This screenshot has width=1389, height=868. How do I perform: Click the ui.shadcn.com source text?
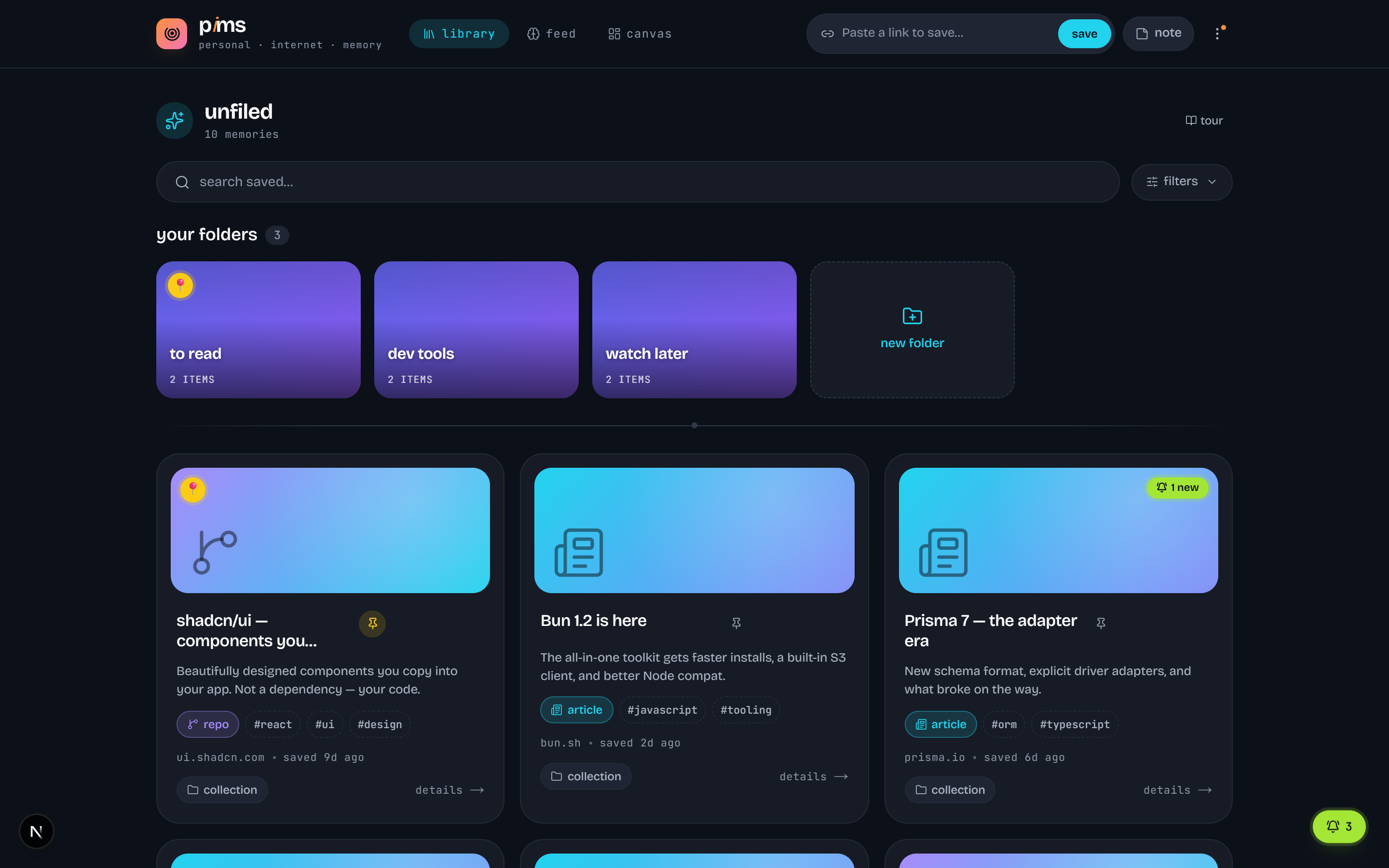[220, 758]
